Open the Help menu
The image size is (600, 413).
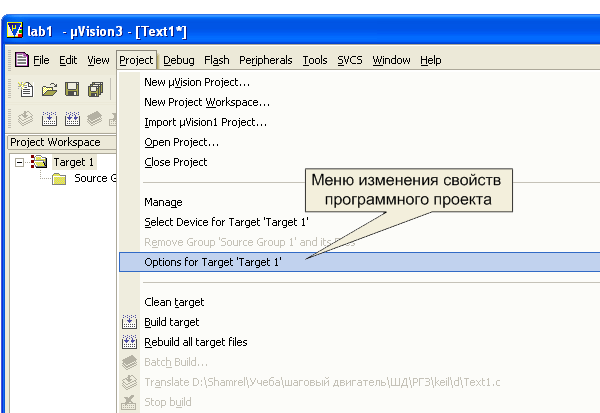430,60
